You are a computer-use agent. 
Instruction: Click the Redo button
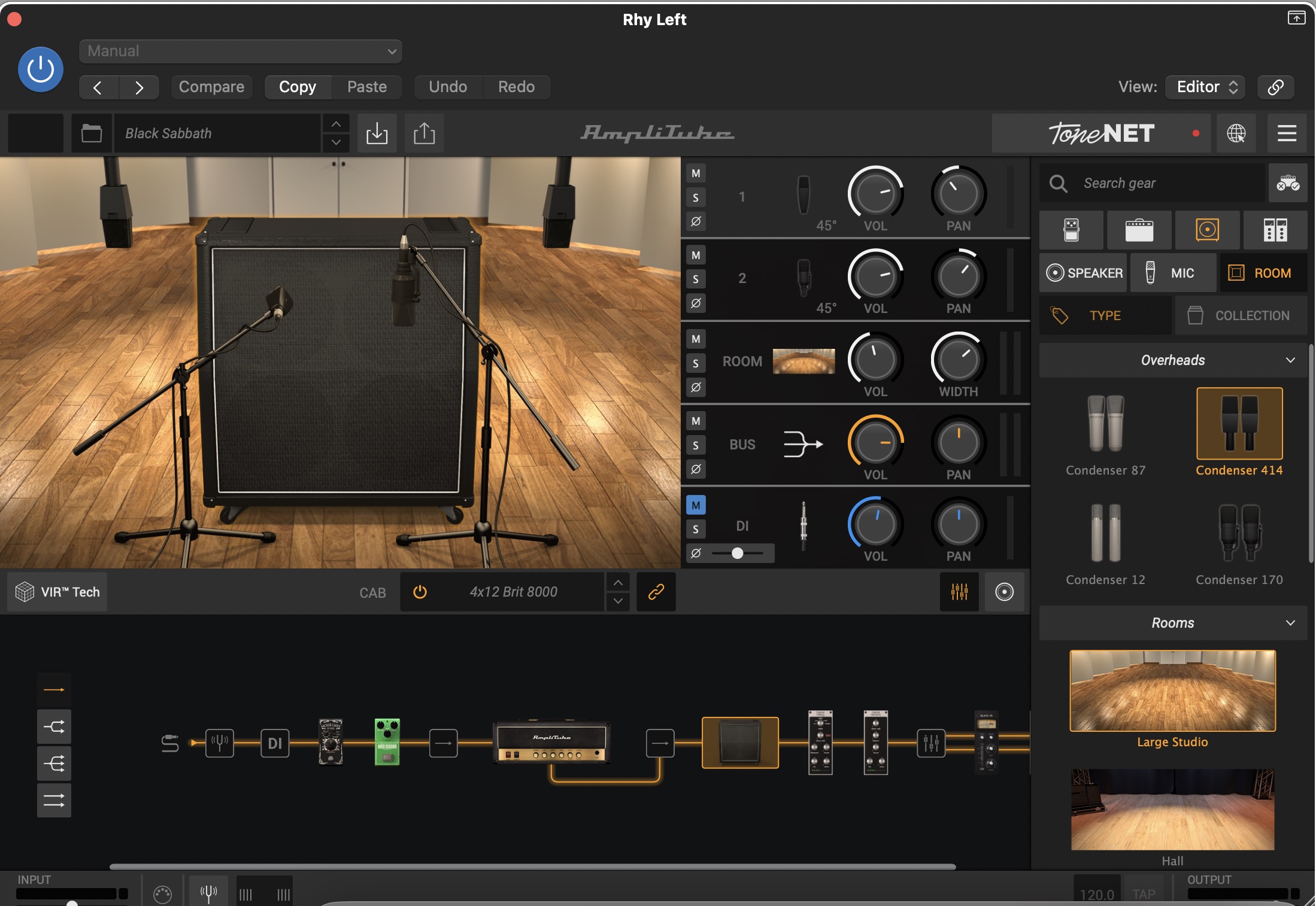pos(516,87)
